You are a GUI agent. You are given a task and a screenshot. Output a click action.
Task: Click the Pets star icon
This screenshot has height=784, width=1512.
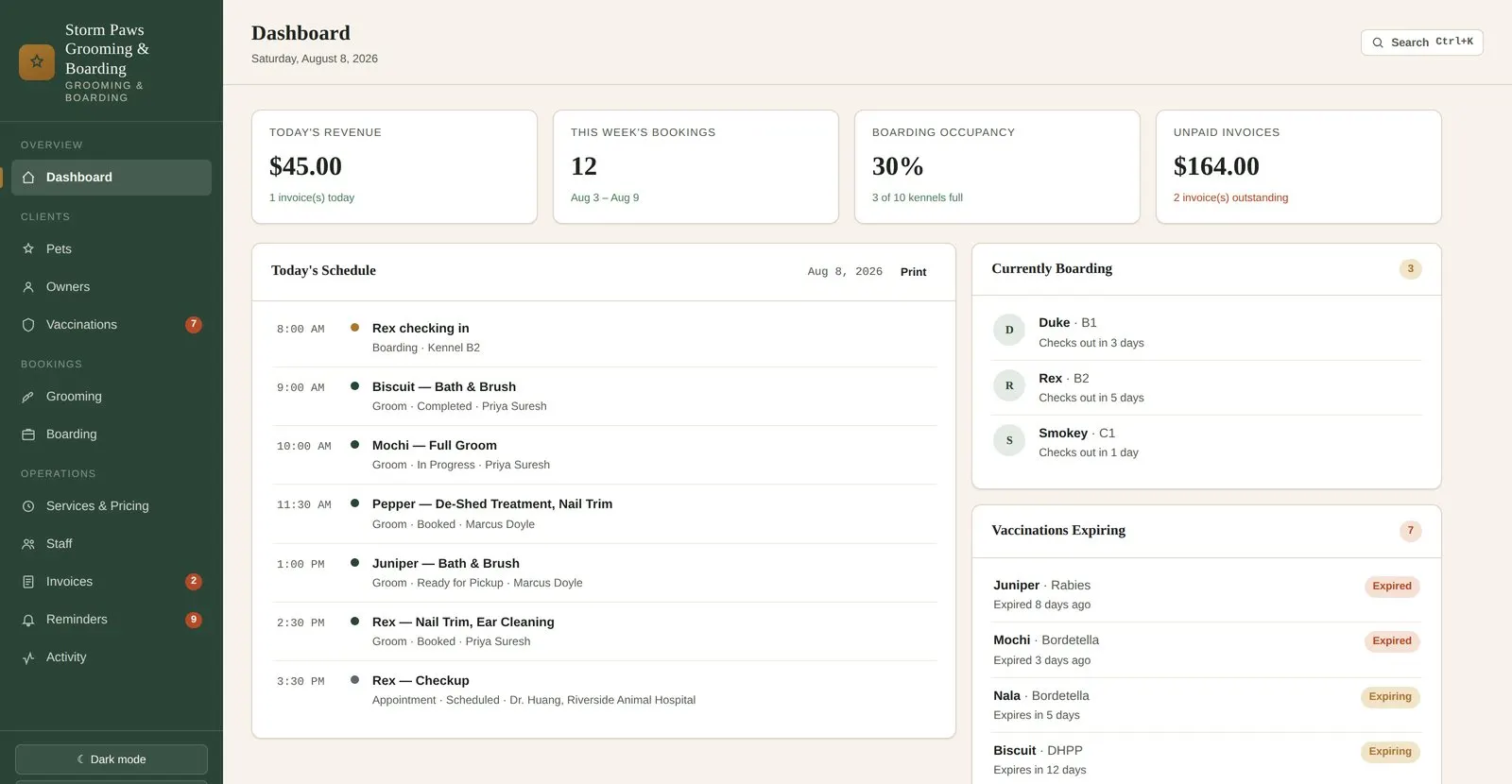pos(28,249)
